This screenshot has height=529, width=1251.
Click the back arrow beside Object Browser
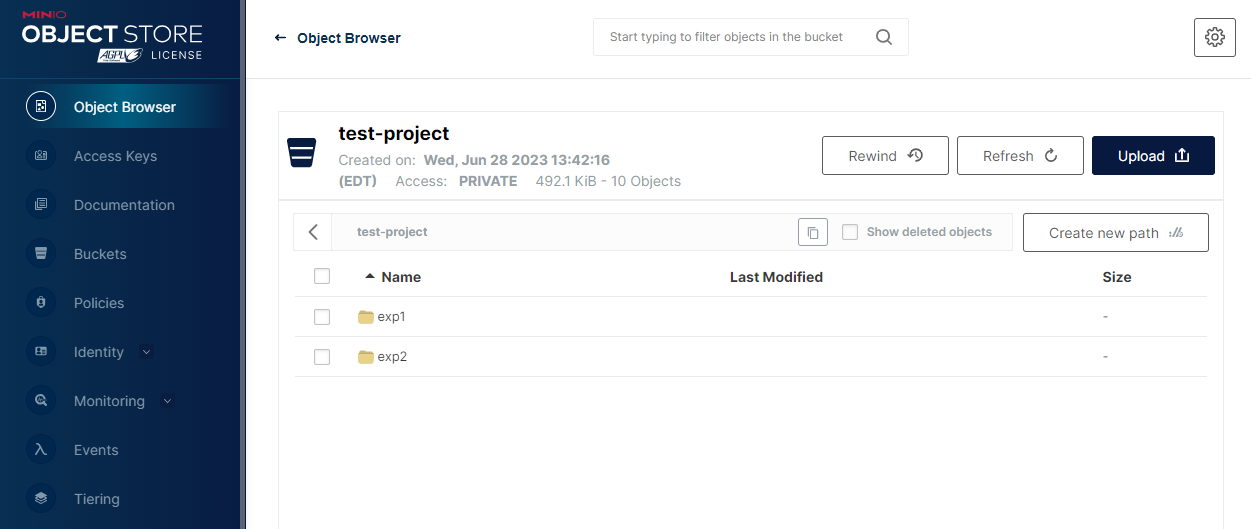(x=280, y=38)
